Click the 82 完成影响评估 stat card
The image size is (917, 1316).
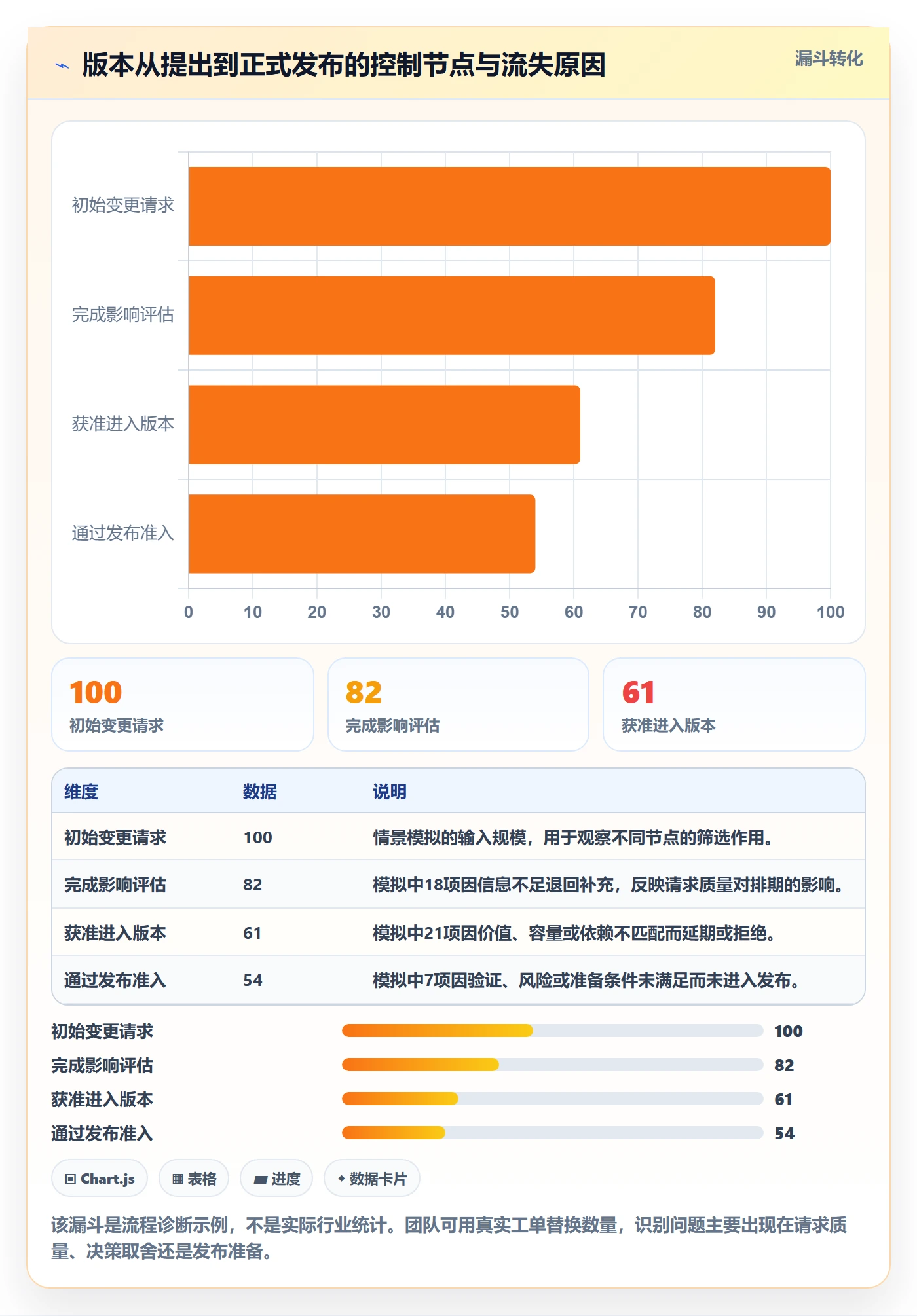tap(458, 704)
